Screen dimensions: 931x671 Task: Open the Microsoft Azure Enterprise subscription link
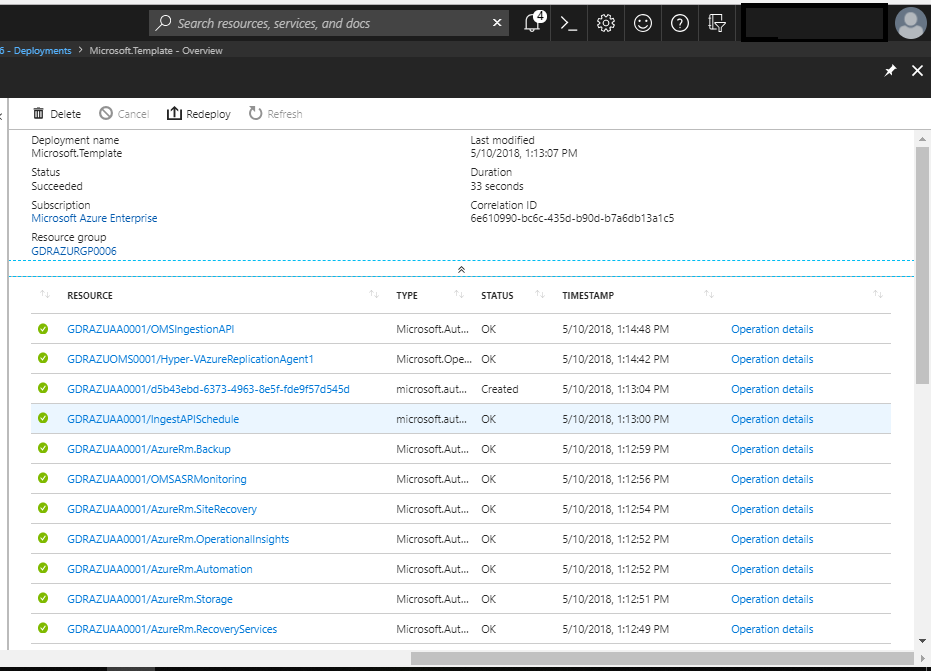94,218
